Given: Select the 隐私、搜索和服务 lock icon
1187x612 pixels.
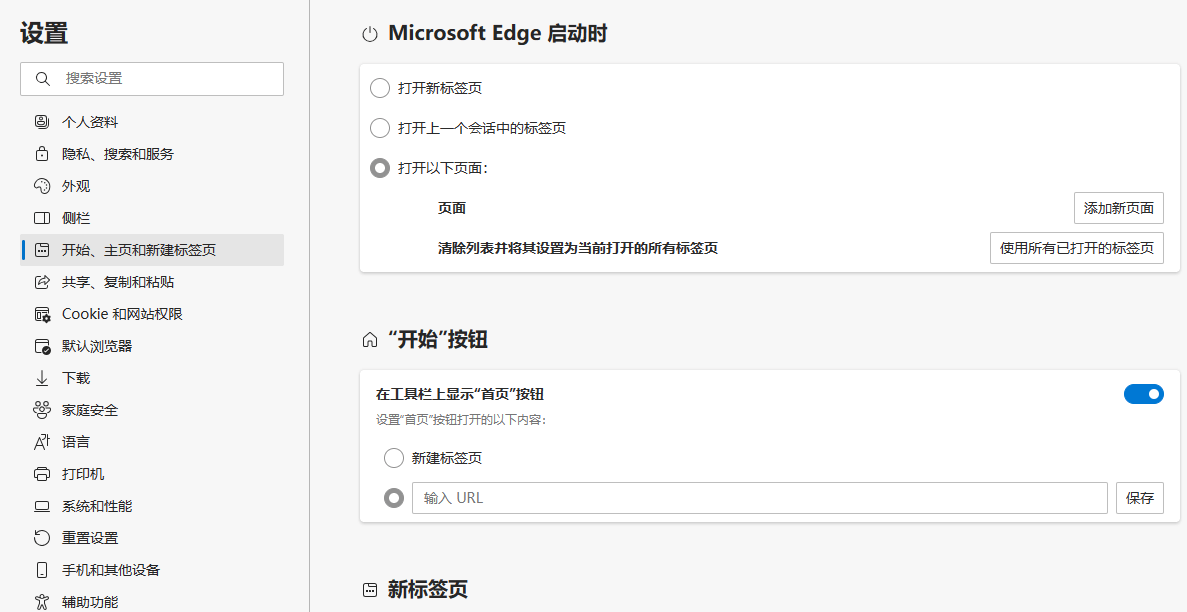Looking at the screenshot, I should [42, 154].
